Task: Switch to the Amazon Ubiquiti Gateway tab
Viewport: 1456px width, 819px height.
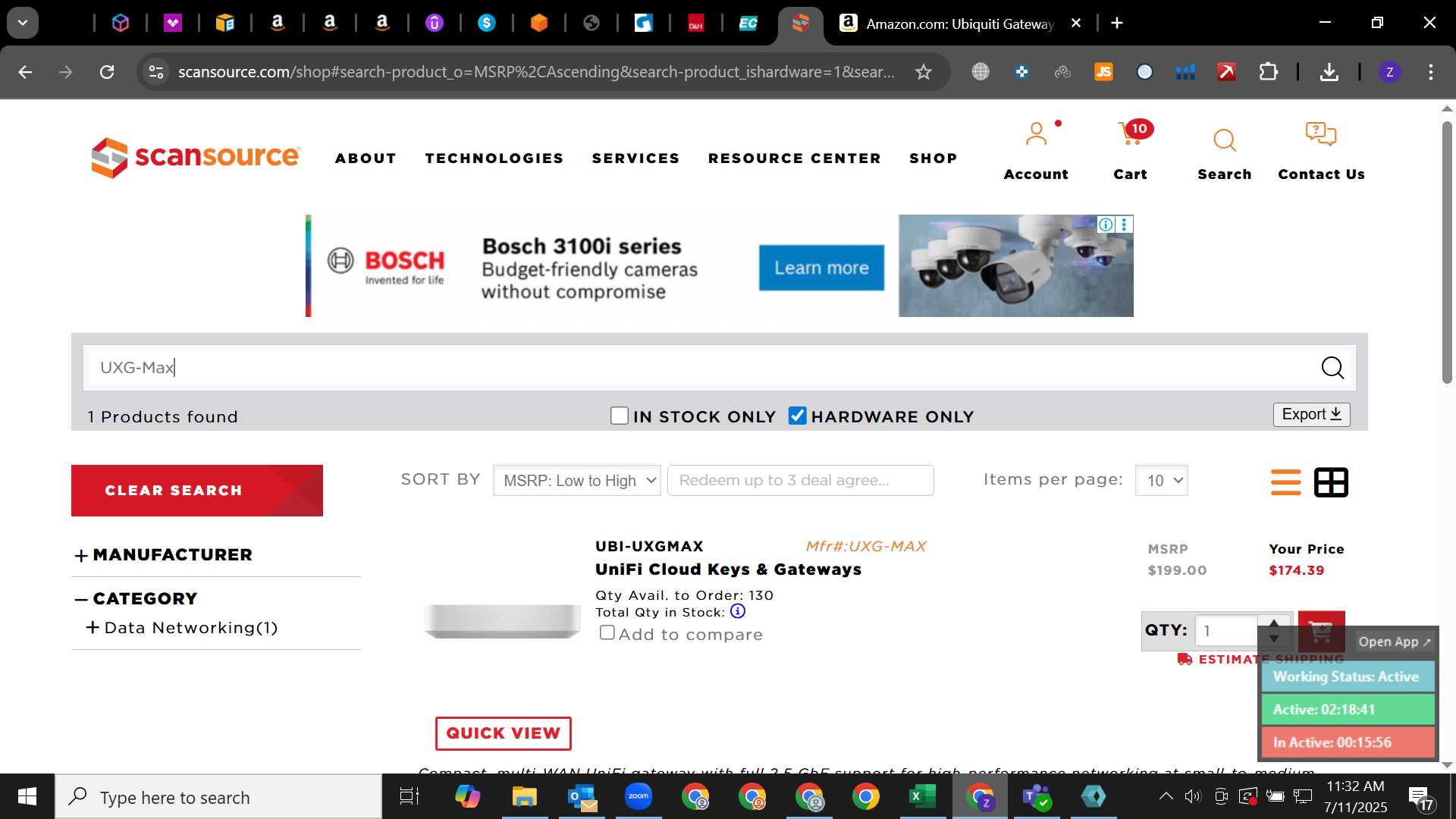Action: pyautogui.click(x=959, y=24)
